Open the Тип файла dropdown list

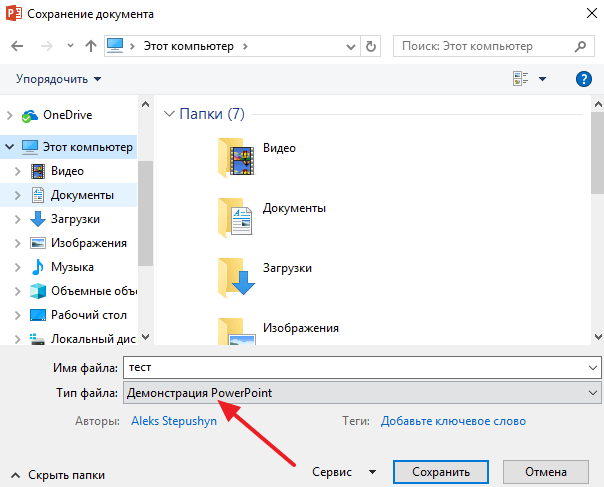coord(361,393)
